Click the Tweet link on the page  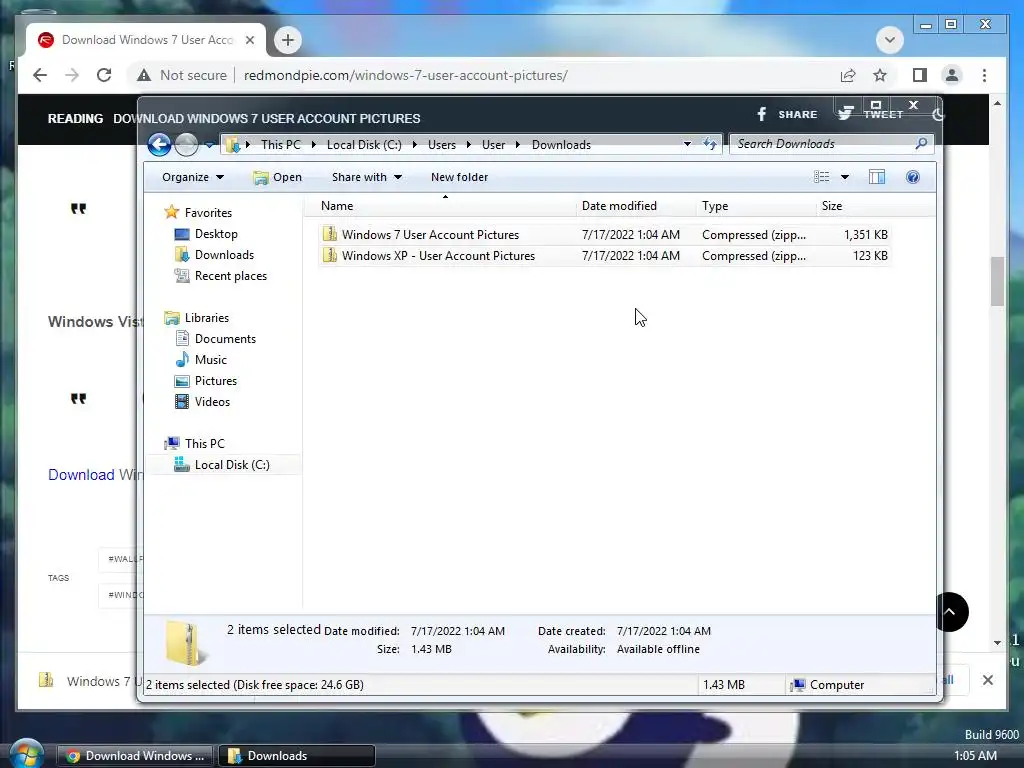coord(871,114)
